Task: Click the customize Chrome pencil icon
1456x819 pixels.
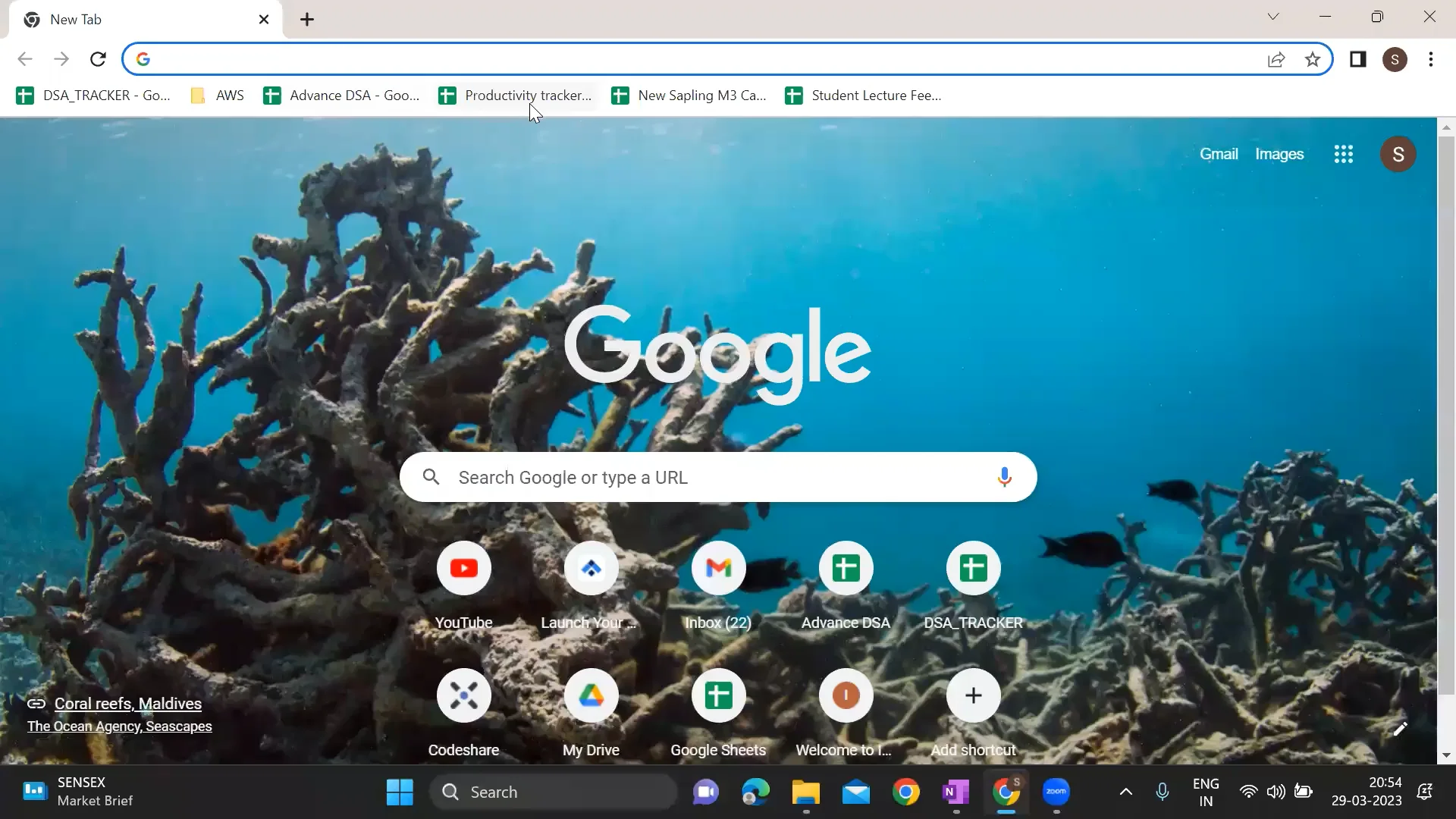Action: (1400, 729)
